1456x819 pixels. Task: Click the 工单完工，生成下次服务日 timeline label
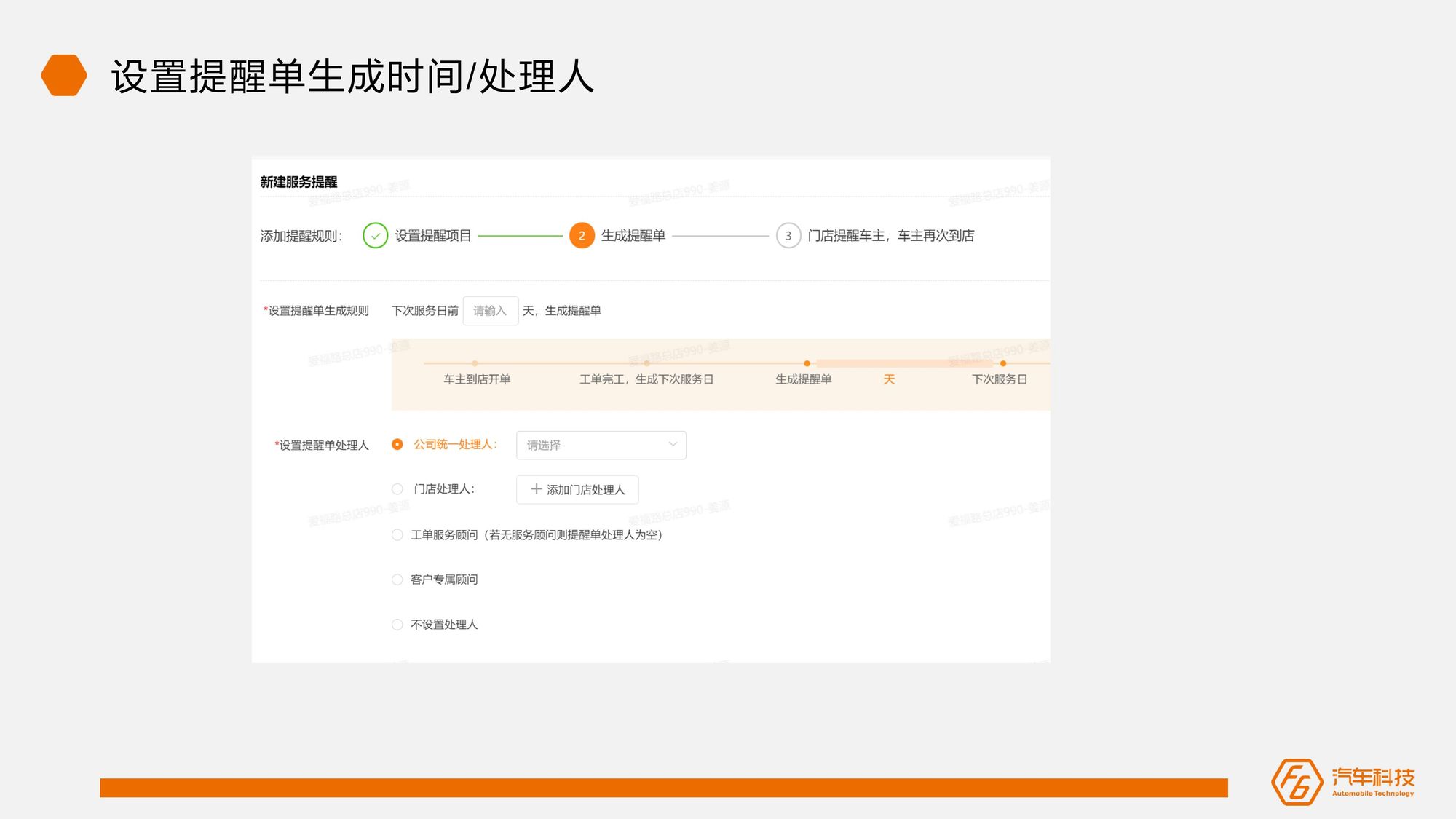coord(646,379)
